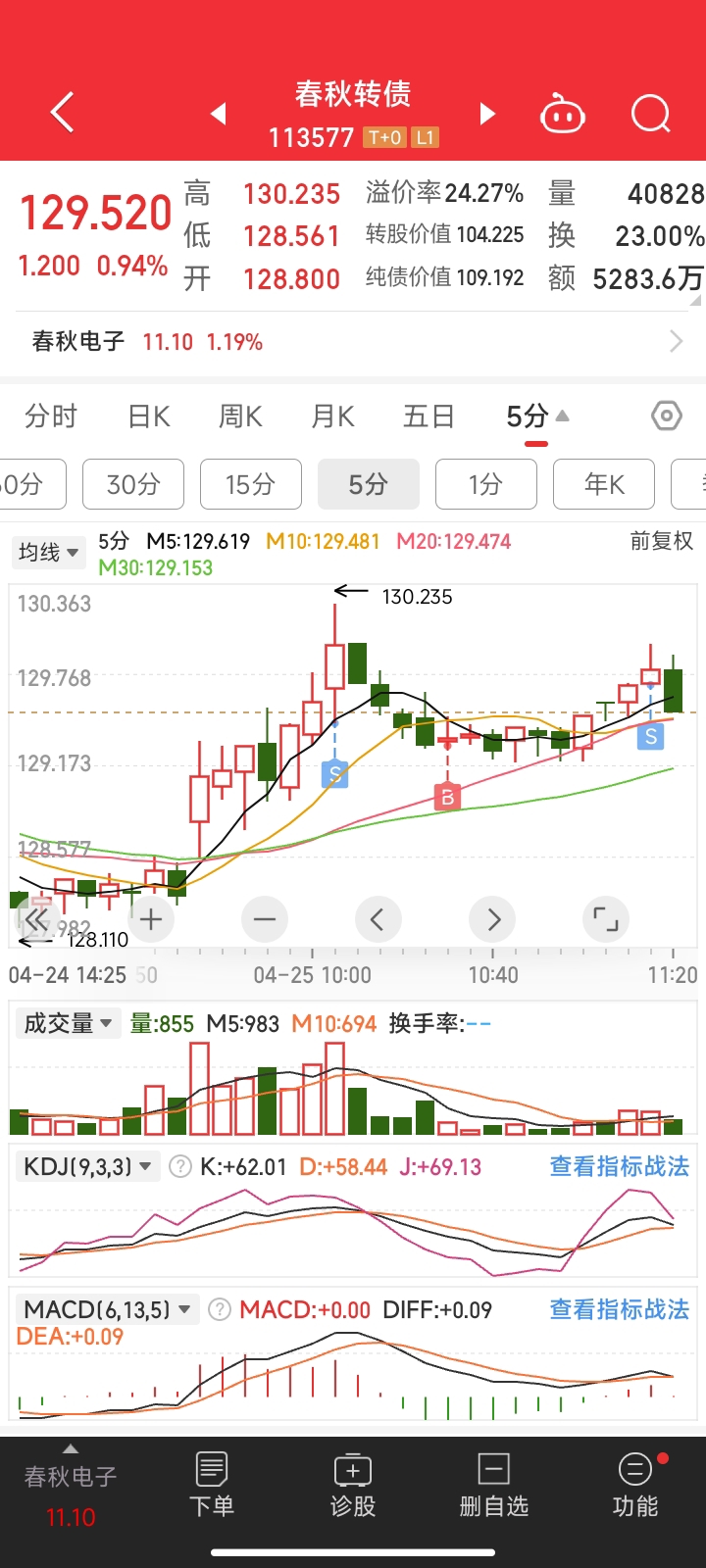Tap the 春秋转债 title
The width and height of the screenshot is (706, 1568).
pyautogui.click(x=353, y=94)
